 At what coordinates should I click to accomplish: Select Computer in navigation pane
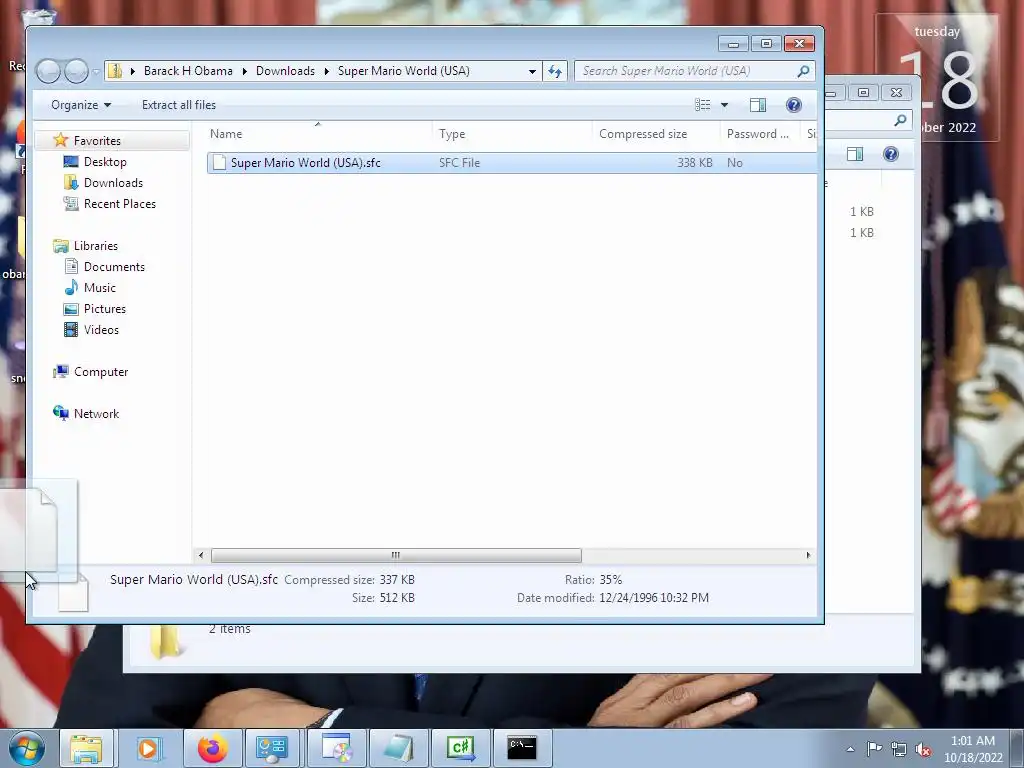tap(101, 372)
